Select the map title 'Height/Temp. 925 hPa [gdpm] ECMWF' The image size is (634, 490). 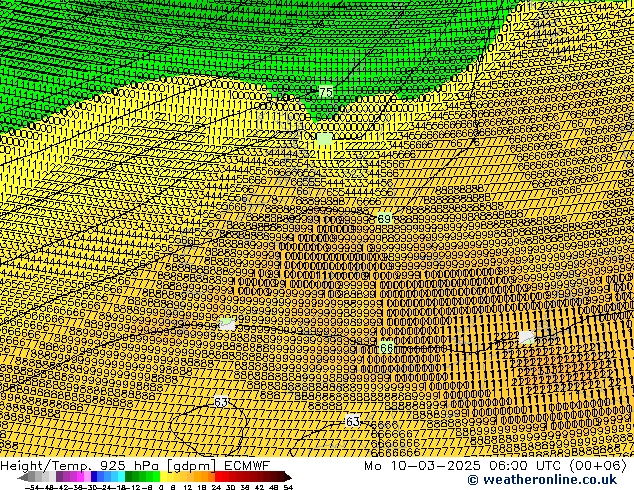click(x=135, y=466)
